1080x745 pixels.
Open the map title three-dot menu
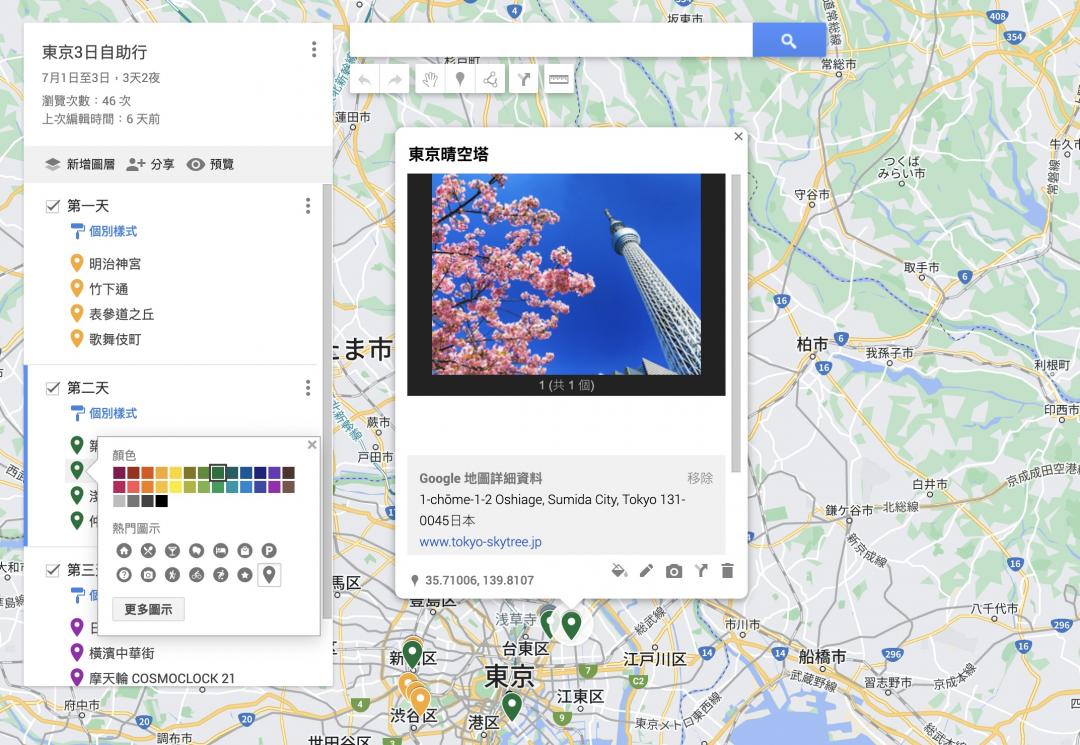pos(314,50)
